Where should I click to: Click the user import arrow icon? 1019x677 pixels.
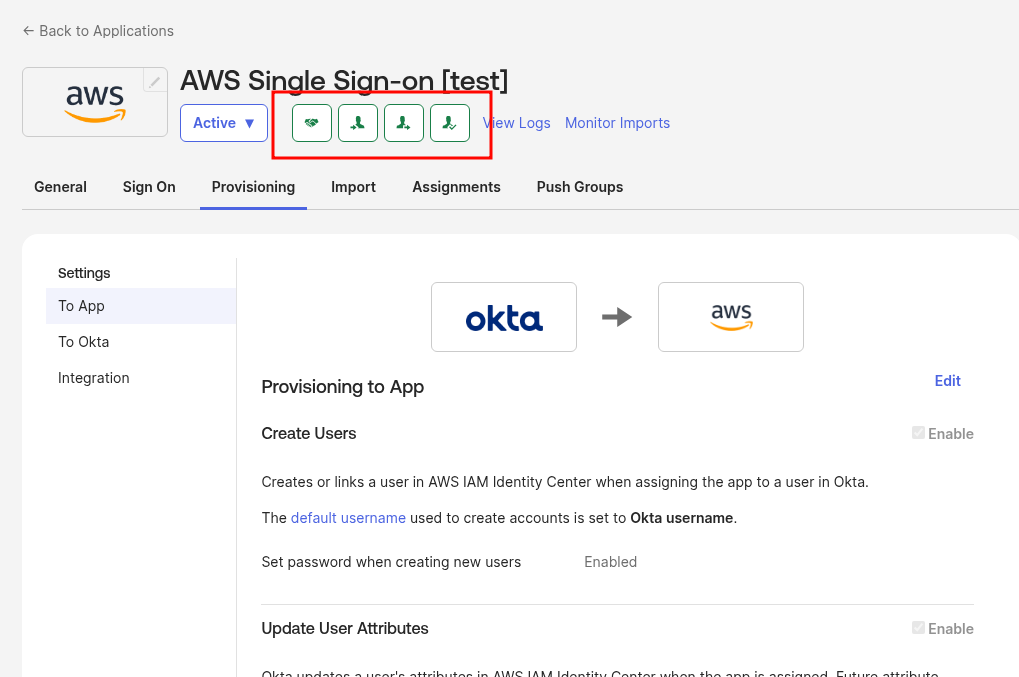click(x=358, y=123)
